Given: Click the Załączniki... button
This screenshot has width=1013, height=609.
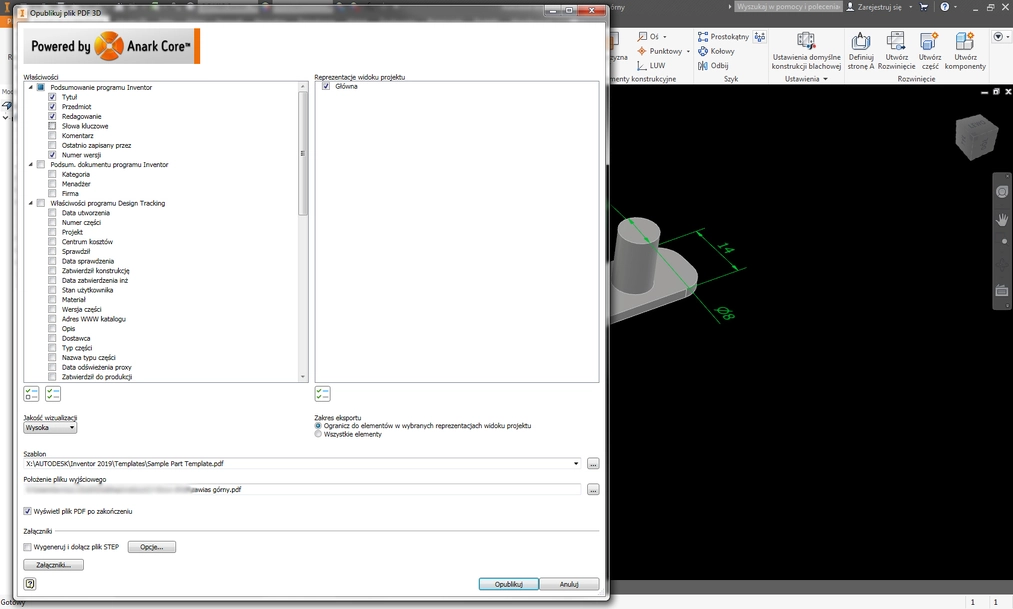Looking at the screenshot, I should 53,565.
